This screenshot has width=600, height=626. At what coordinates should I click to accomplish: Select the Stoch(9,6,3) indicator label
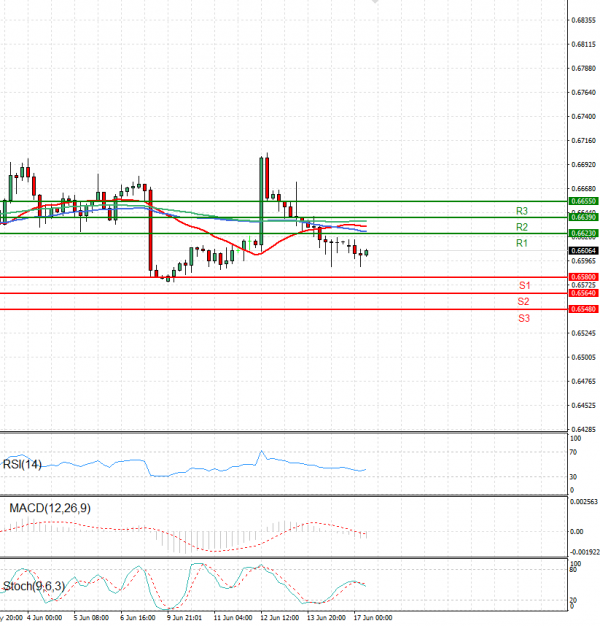click(x=34, y=586)
